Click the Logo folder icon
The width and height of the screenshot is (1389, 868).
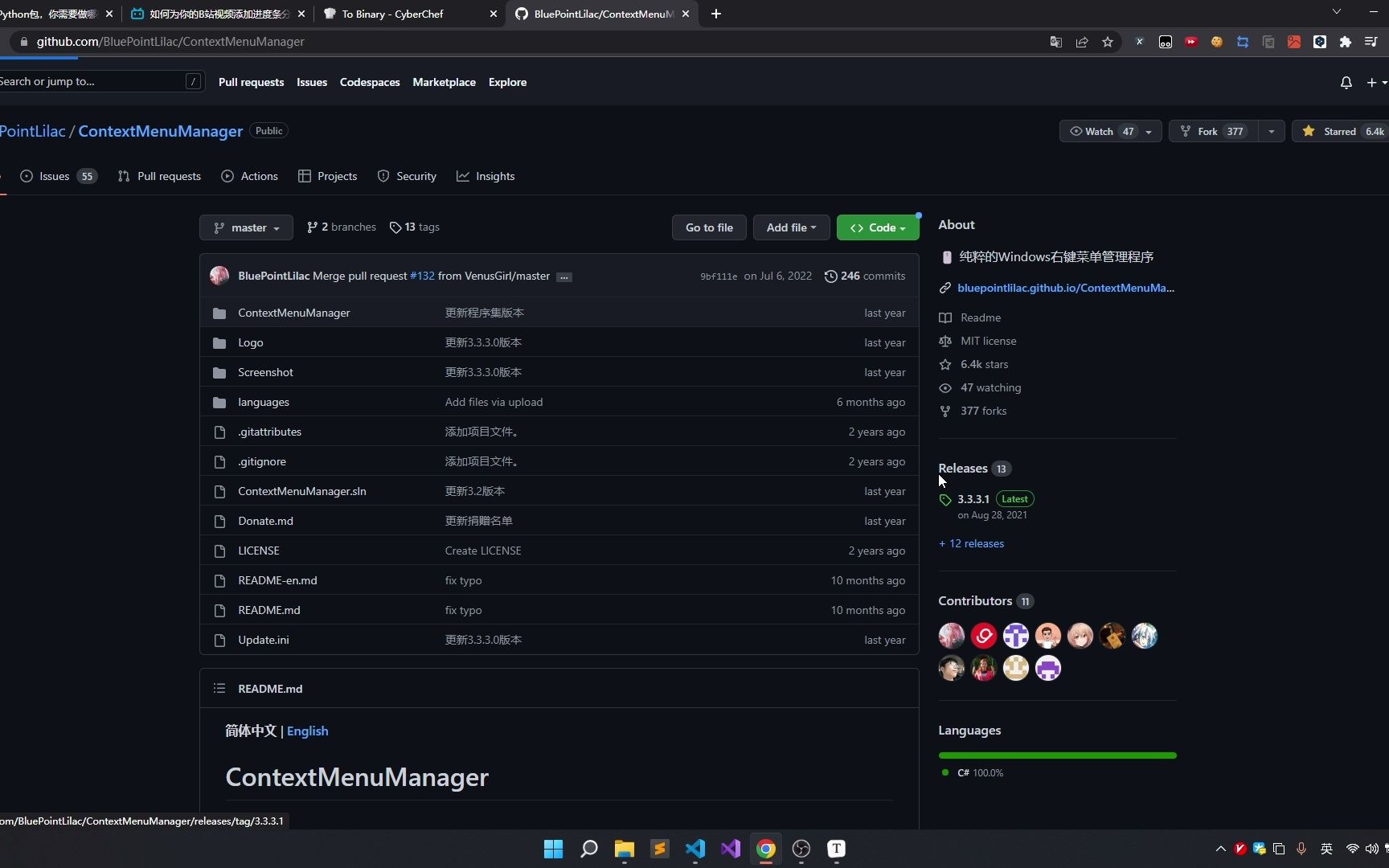pos(219,342)
